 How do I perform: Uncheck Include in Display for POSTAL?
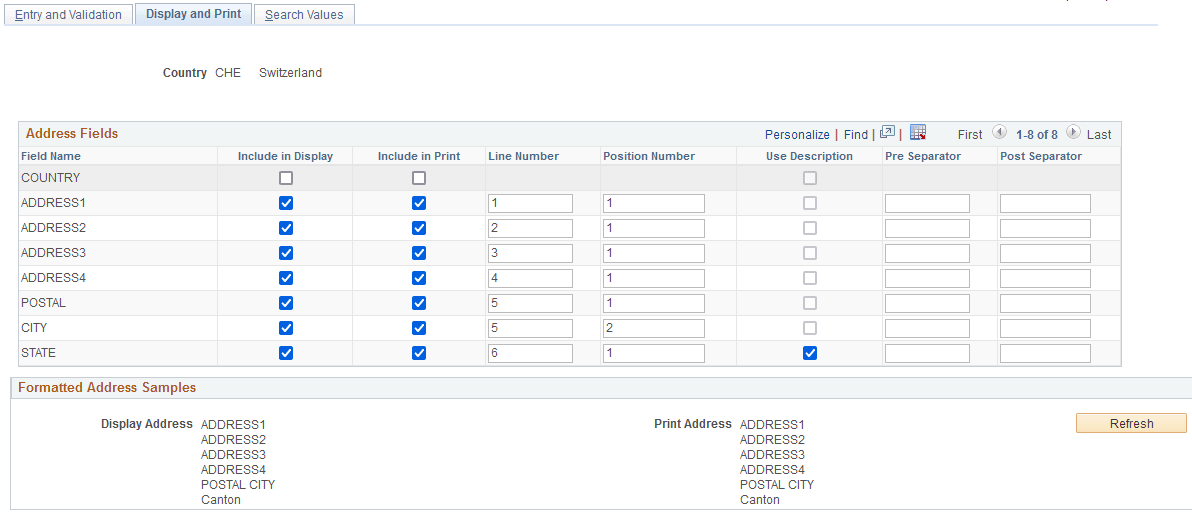click(286, 303)
